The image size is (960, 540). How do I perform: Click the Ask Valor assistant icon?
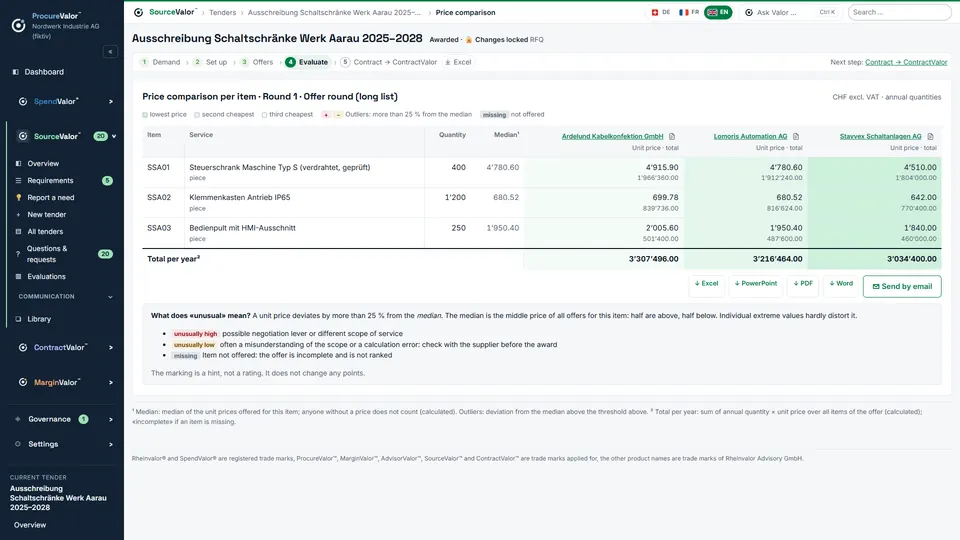coord(749,12)
